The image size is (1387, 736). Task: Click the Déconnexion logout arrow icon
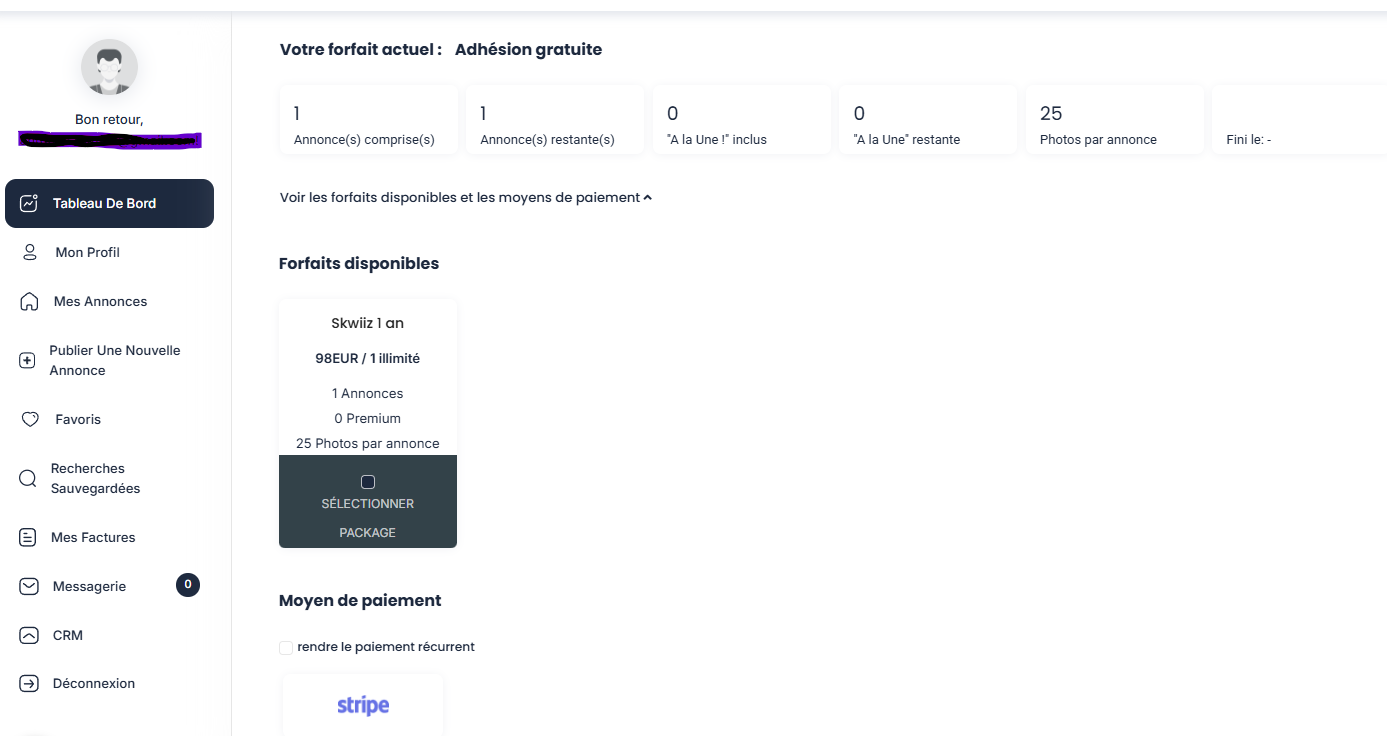tap(29, 684)
